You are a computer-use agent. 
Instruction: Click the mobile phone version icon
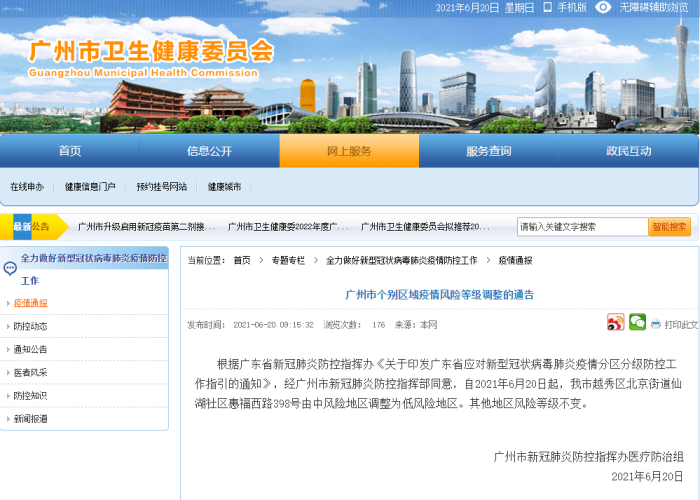(547, 7)
